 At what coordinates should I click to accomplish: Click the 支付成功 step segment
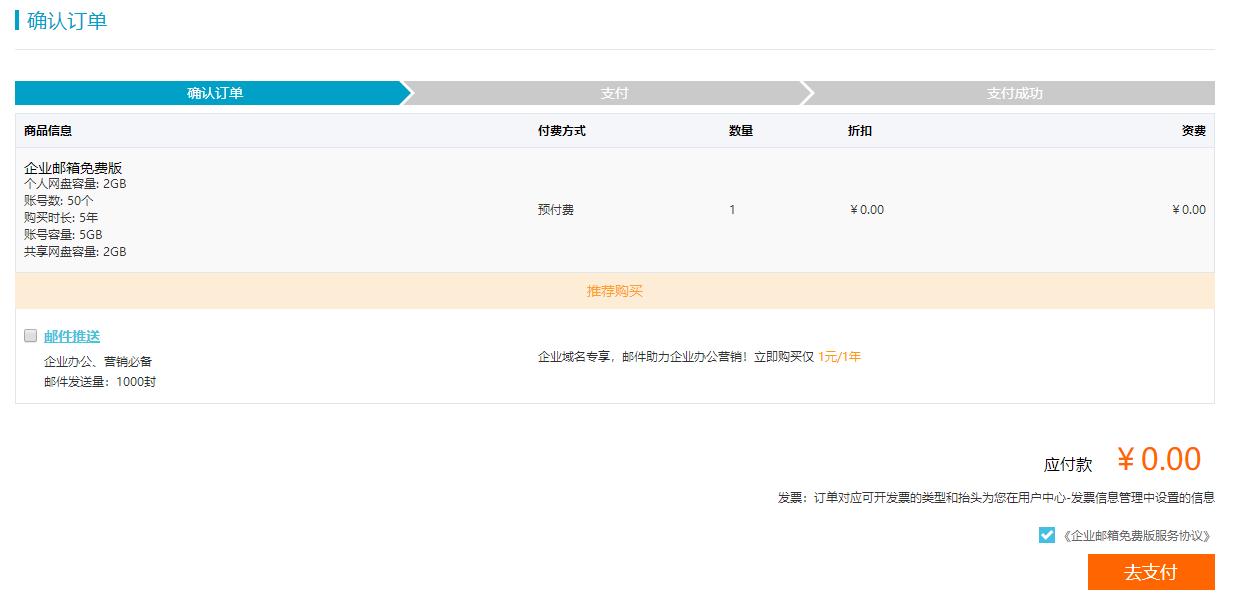click(1014, 92)
